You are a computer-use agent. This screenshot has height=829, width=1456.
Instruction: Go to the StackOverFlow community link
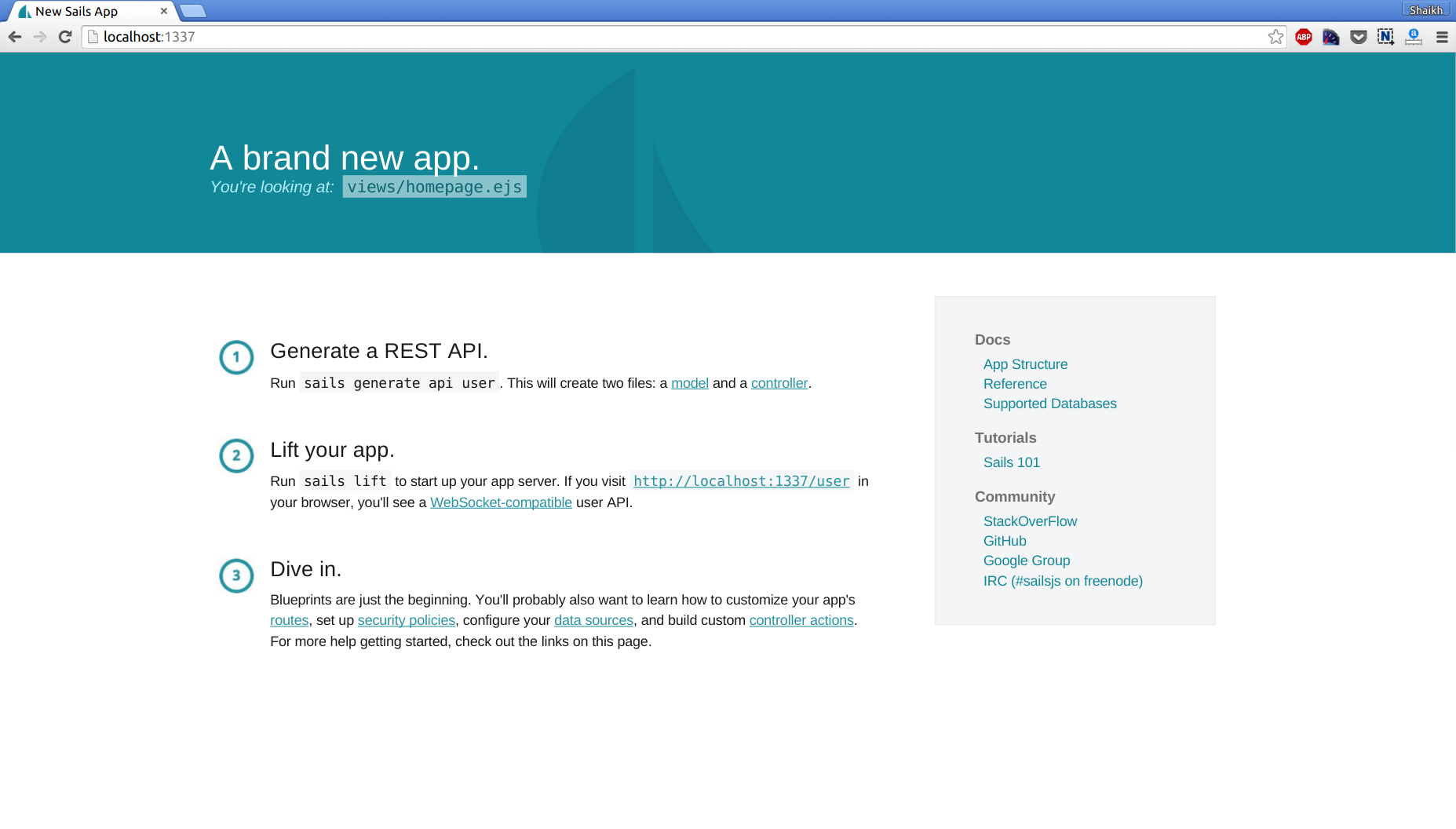pyautogui.click(x=1030, y=521)
